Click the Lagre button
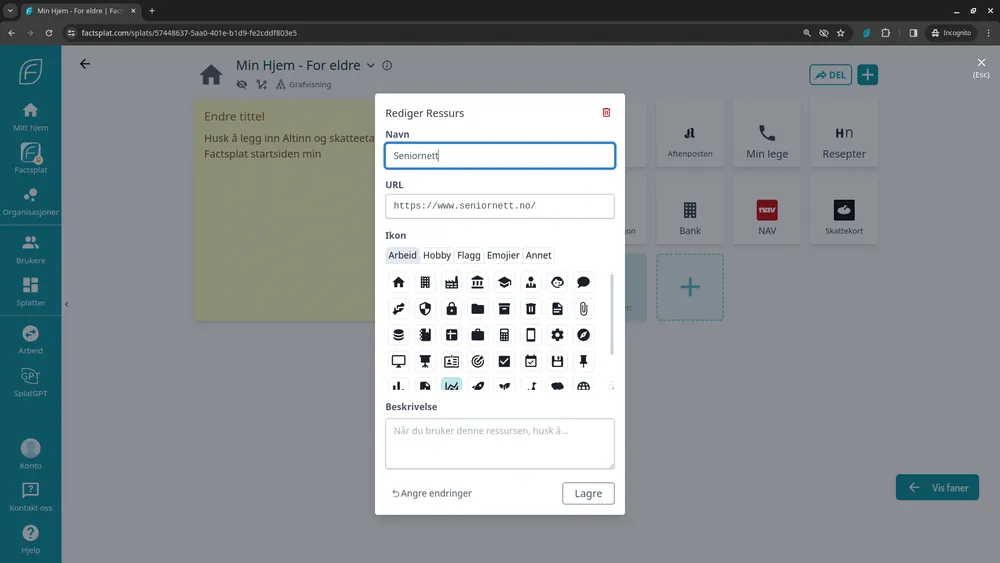Viewport: 1000px width, 563px height. (588, 493)
